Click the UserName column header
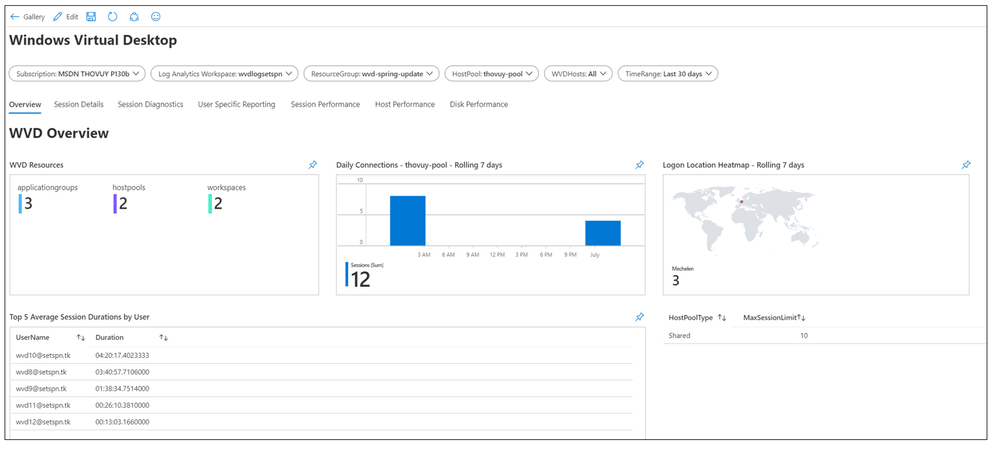Viewport: 999px width, 449px height. point(32,338)
